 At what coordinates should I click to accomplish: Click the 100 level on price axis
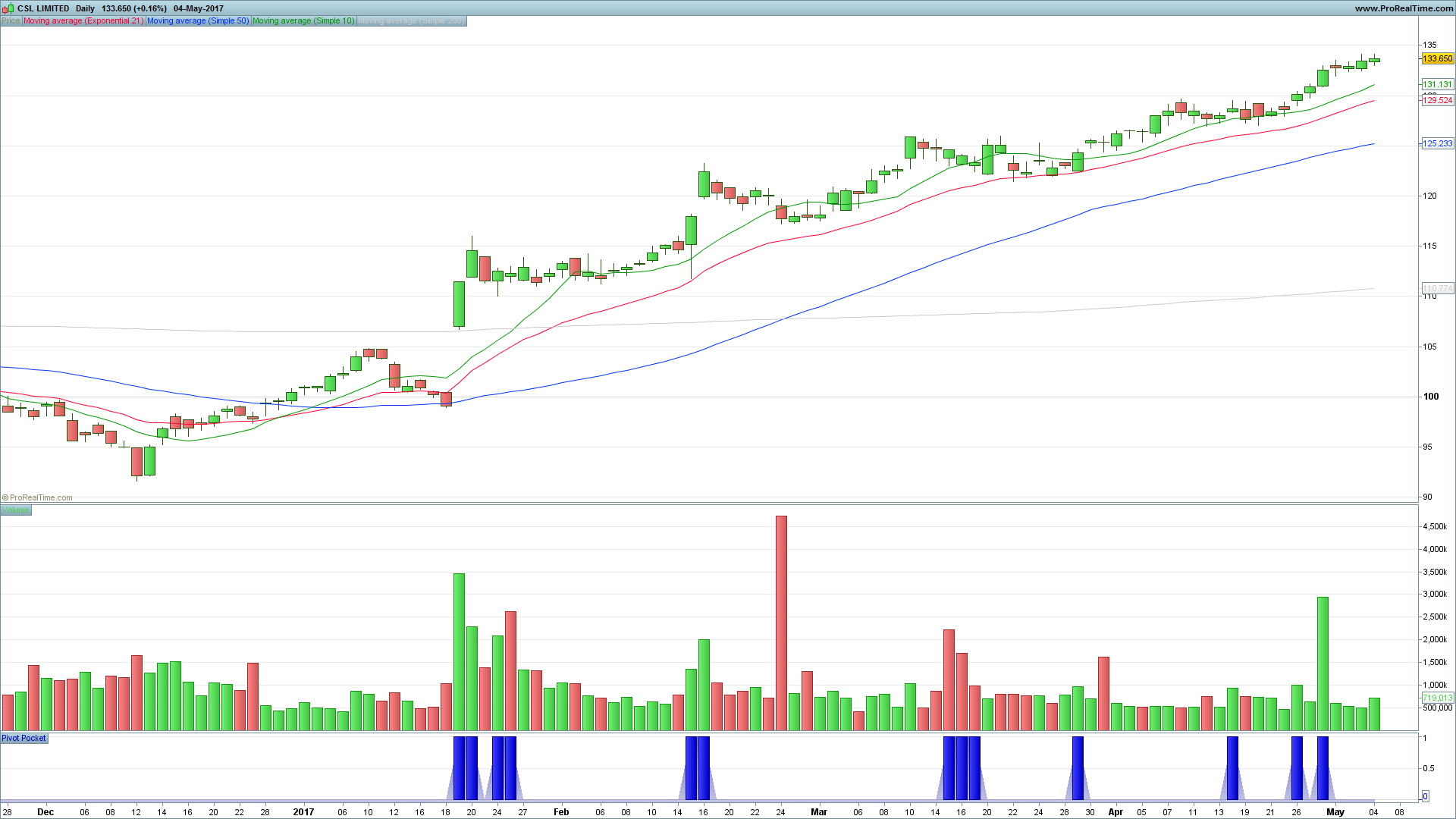click(x=1430, y=397)
